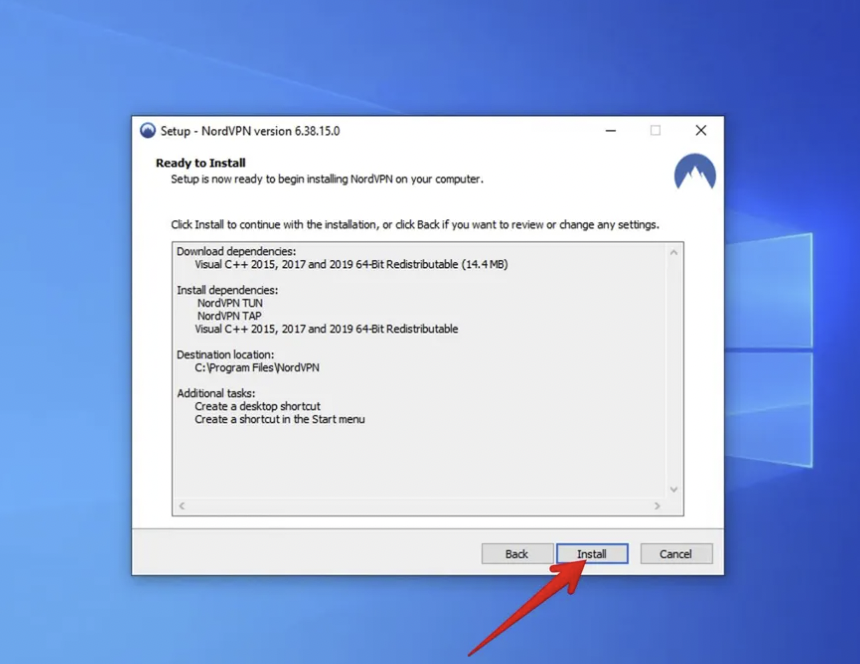Click the scroll right arrow under the summary

(657, 506)
